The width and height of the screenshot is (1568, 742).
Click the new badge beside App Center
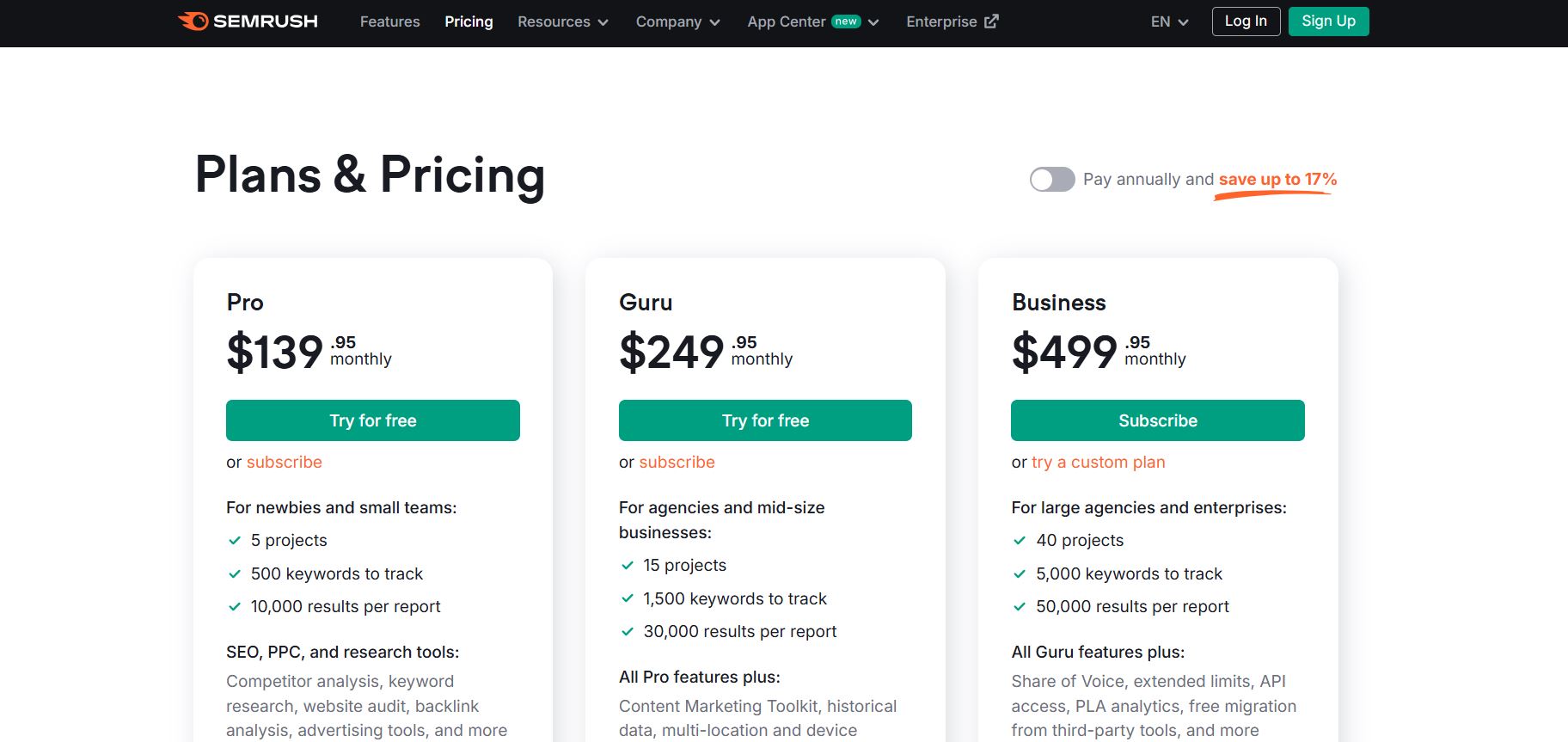(847, 21)
